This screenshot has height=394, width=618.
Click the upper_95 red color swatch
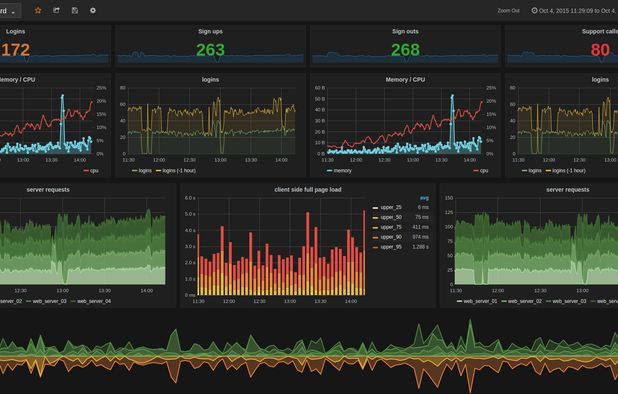[375, 247]
